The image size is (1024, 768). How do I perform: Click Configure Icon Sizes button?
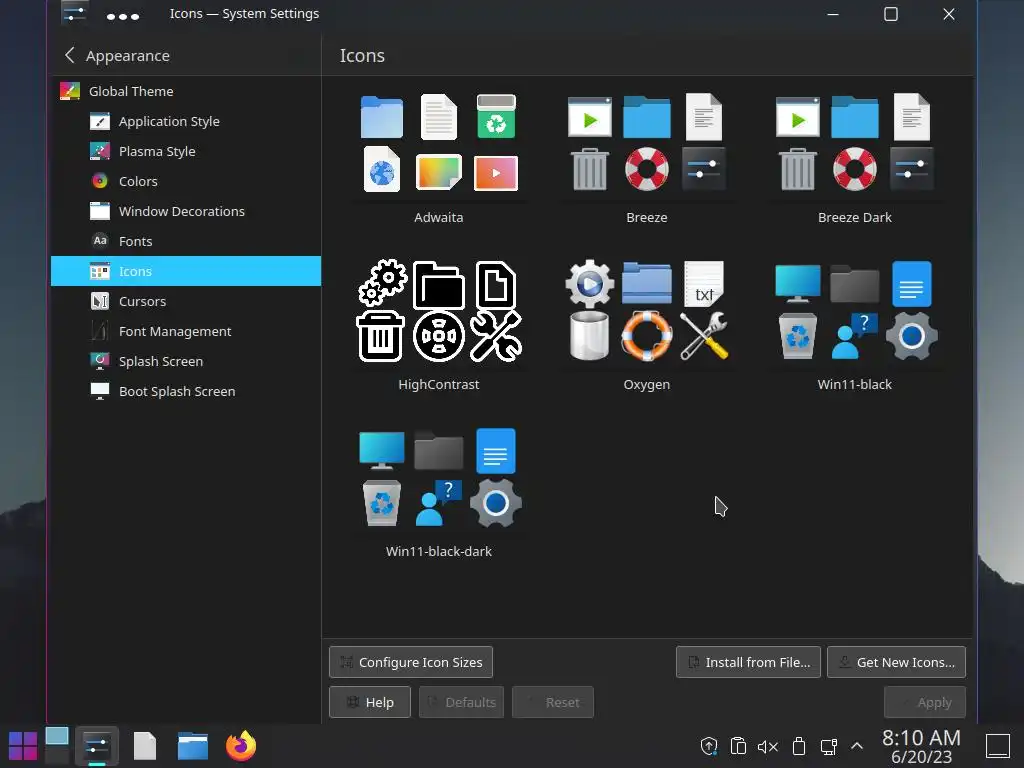pos(411,662)
